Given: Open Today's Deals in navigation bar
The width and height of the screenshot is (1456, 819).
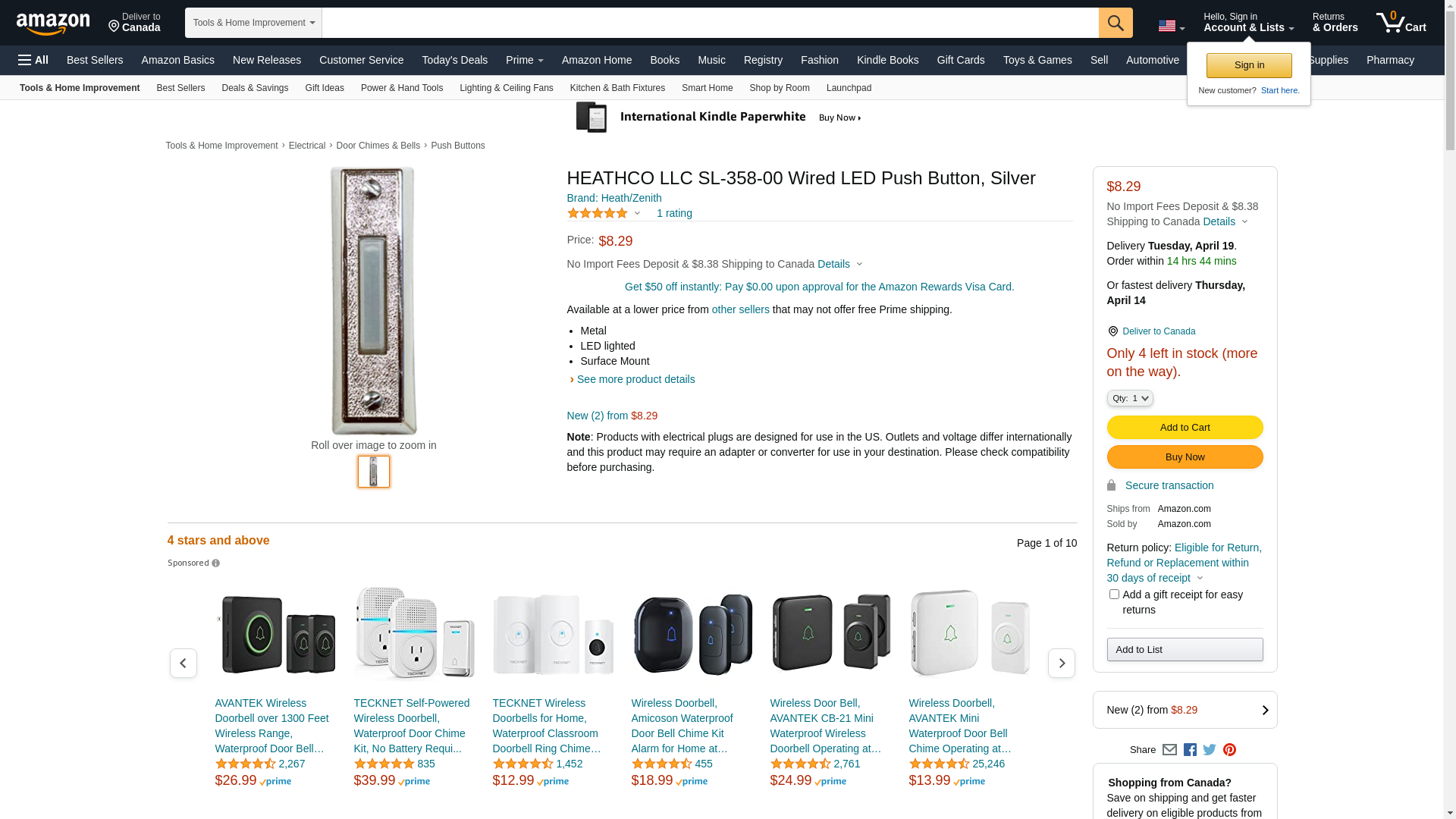Looking at the screenshot, I should point(454,60).
